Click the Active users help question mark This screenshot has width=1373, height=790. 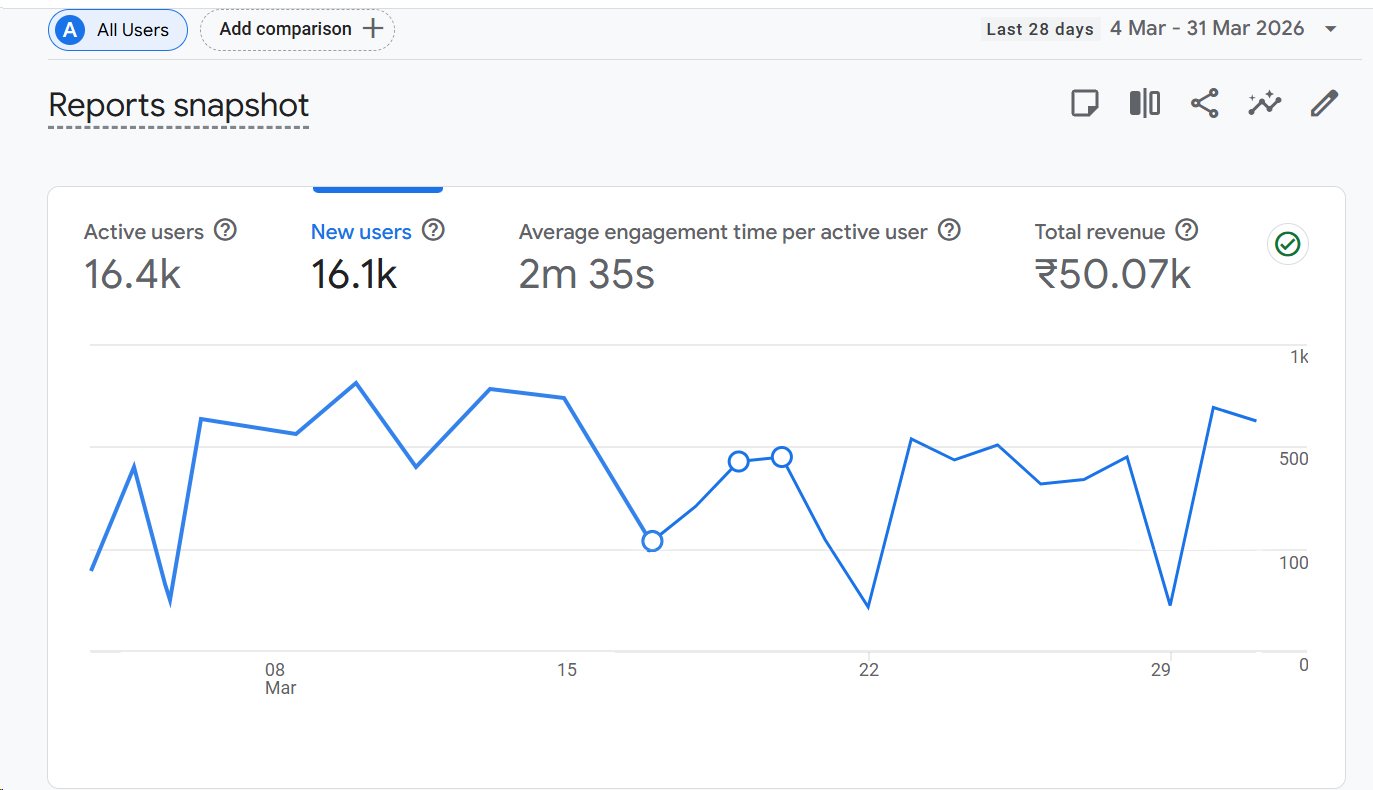[226, 230]
